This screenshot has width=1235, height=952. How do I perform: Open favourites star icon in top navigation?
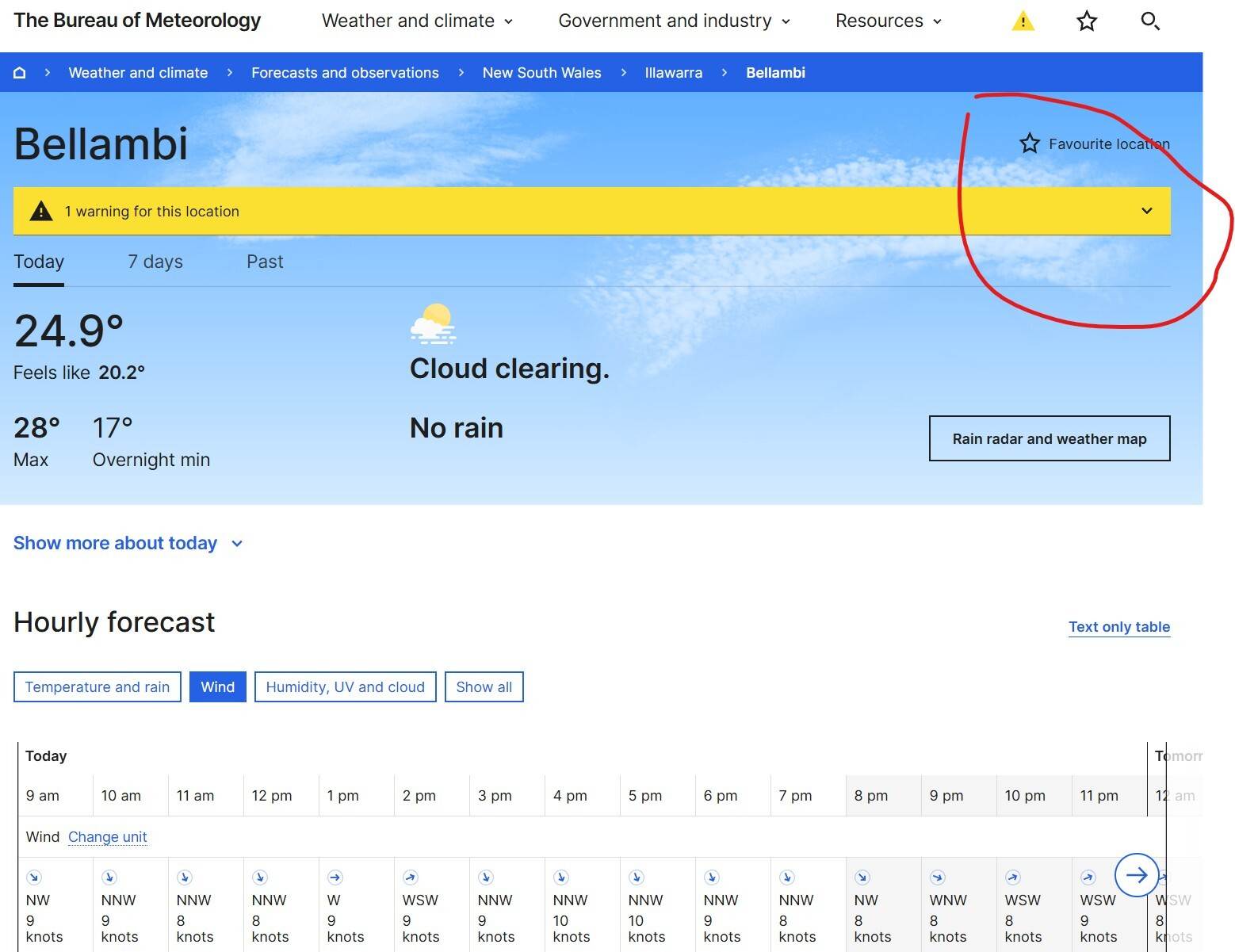[1086, 21]
